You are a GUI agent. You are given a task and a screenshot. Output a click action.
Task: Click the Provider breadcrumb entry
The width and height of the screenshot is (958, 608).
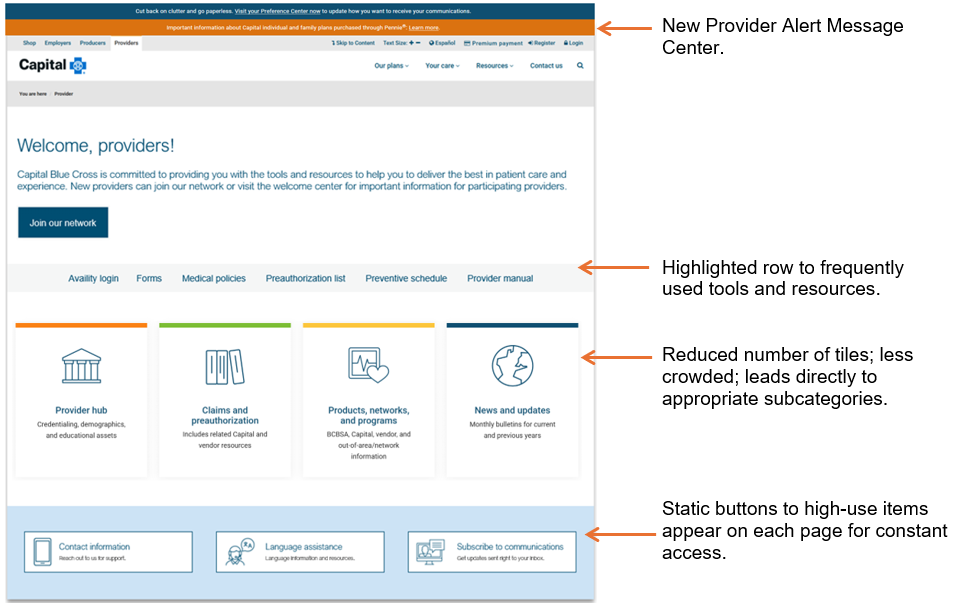click(62, 93)
